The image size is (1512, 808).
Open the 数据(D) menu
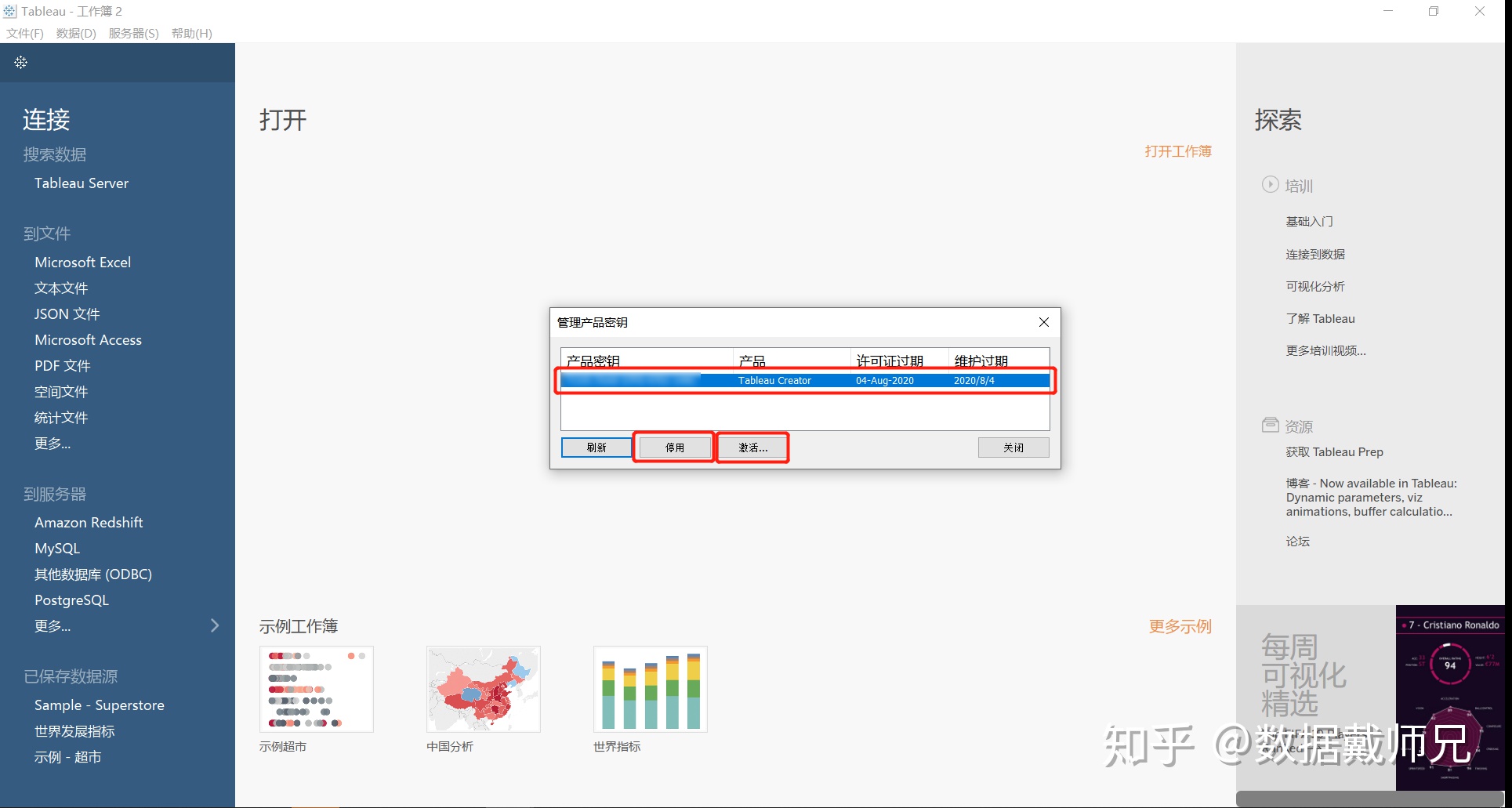coord(76,33)
